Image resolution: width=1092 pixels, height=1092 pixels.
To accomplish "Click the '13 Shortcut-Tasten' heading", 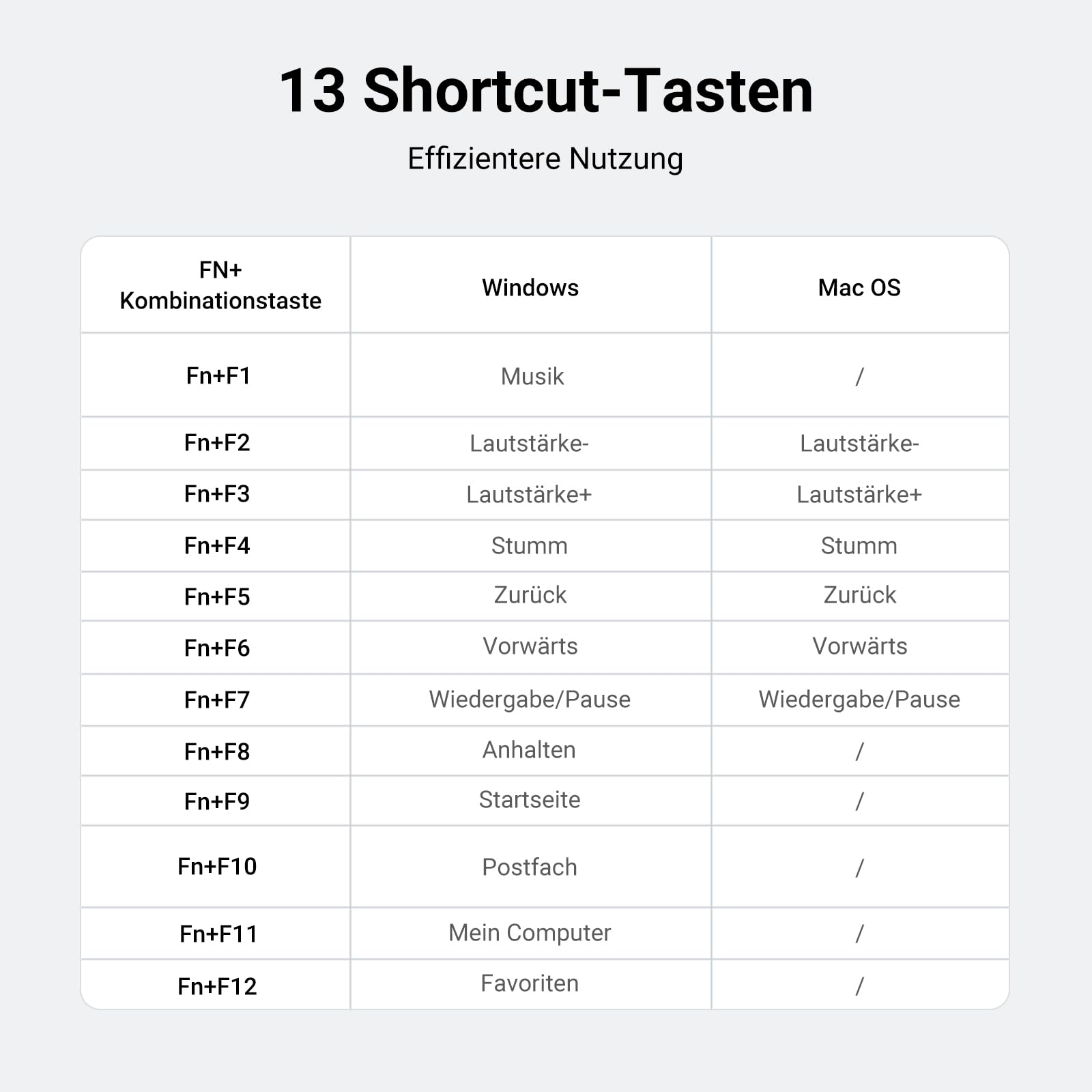I will (x=546, y=91).
